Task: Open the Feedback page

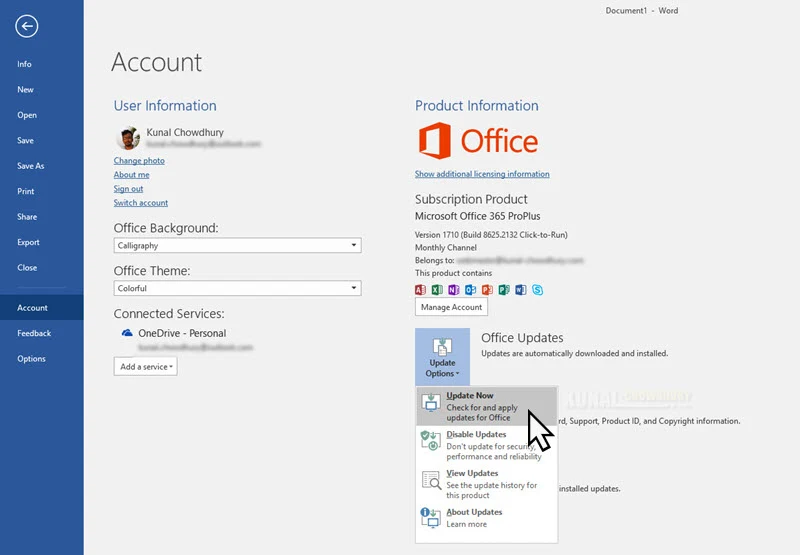Action: pos(34,333)
